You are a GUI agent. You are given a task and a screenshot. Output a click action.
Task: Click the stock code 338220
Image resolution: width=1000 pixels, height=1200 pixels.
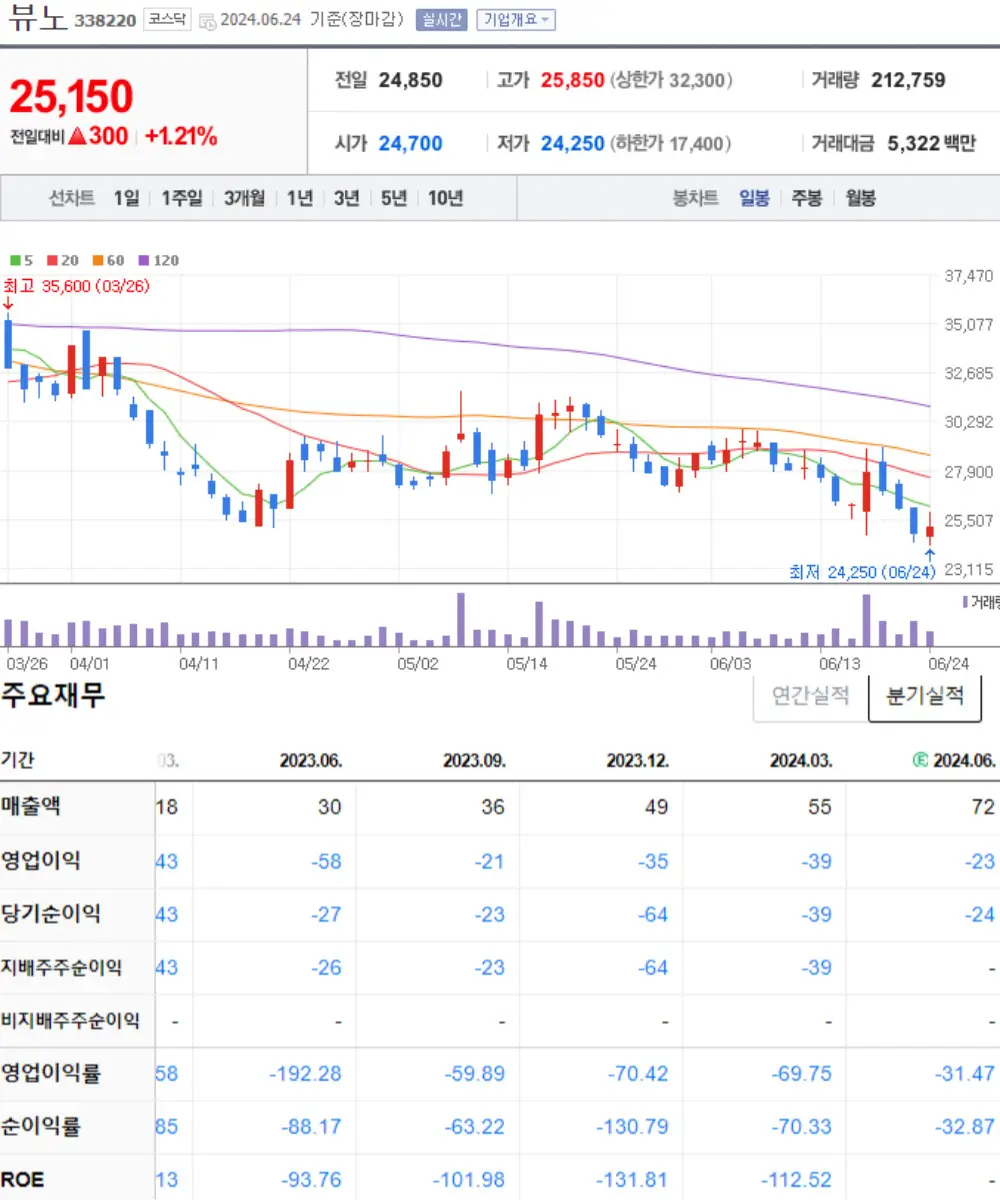point(104,21)
